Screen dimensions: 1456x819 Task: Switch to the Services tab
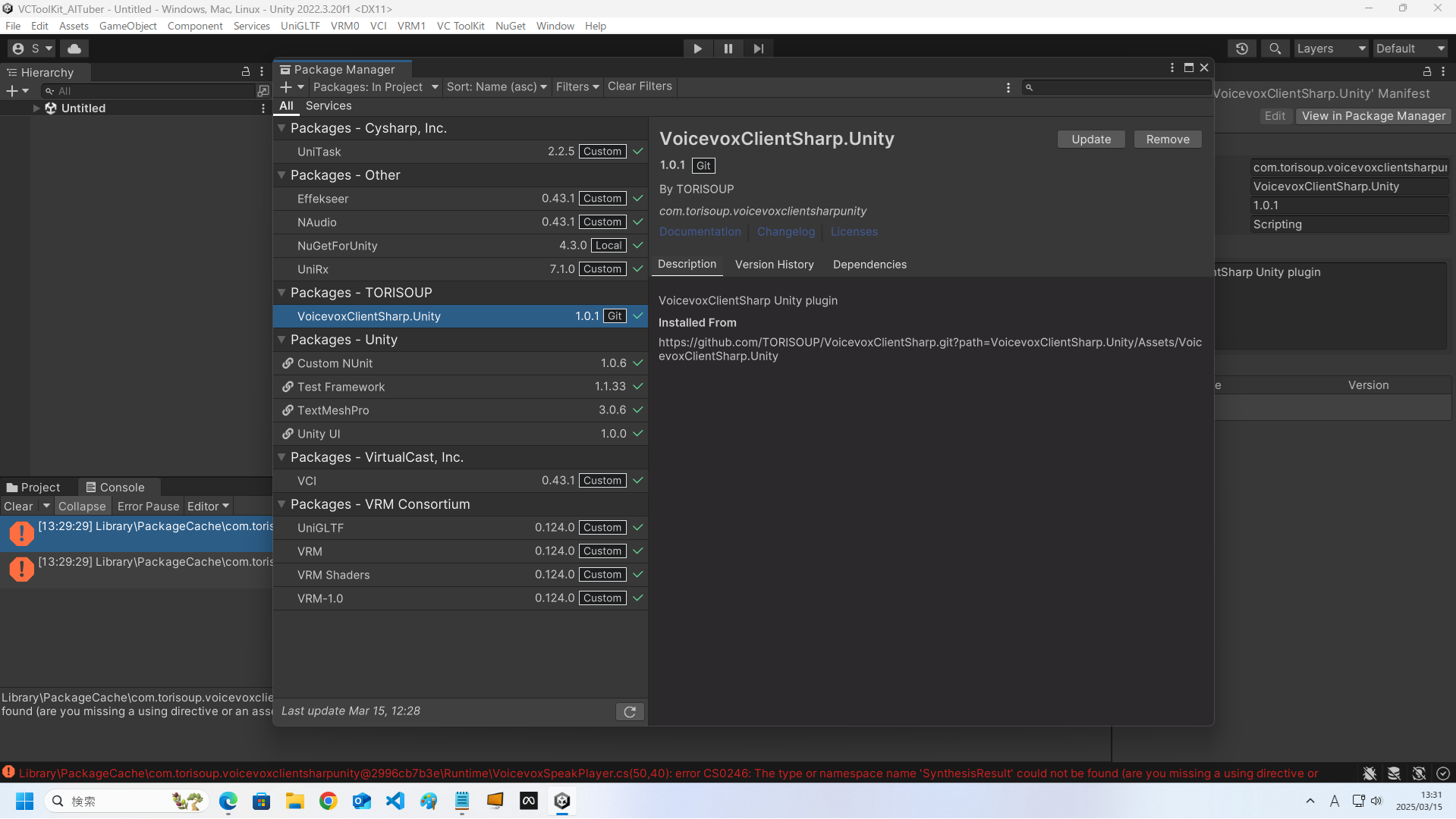click(329, 106)
